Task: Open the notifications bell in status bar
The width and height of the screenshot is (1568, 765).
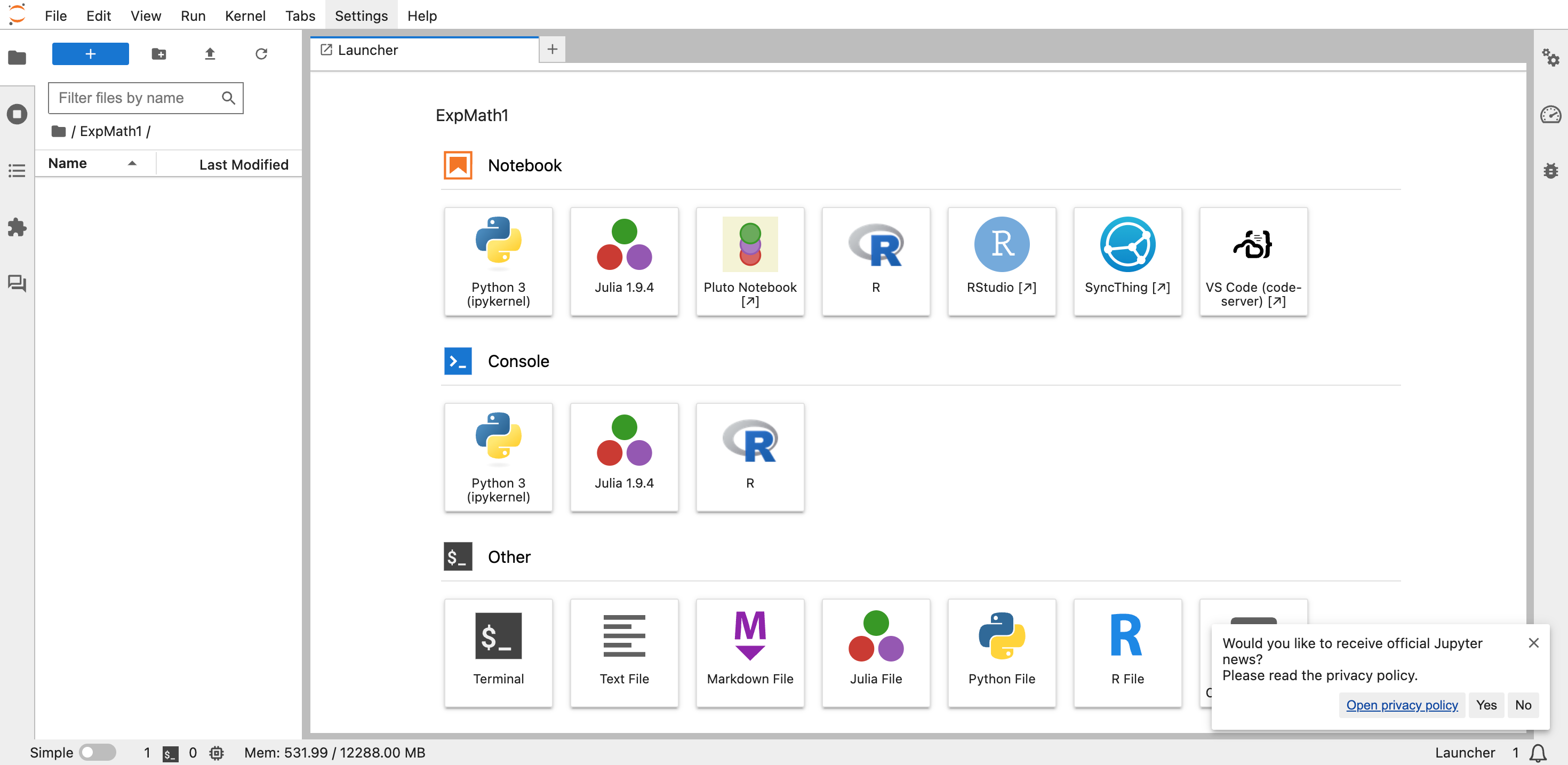Action: click(1538, 753)
